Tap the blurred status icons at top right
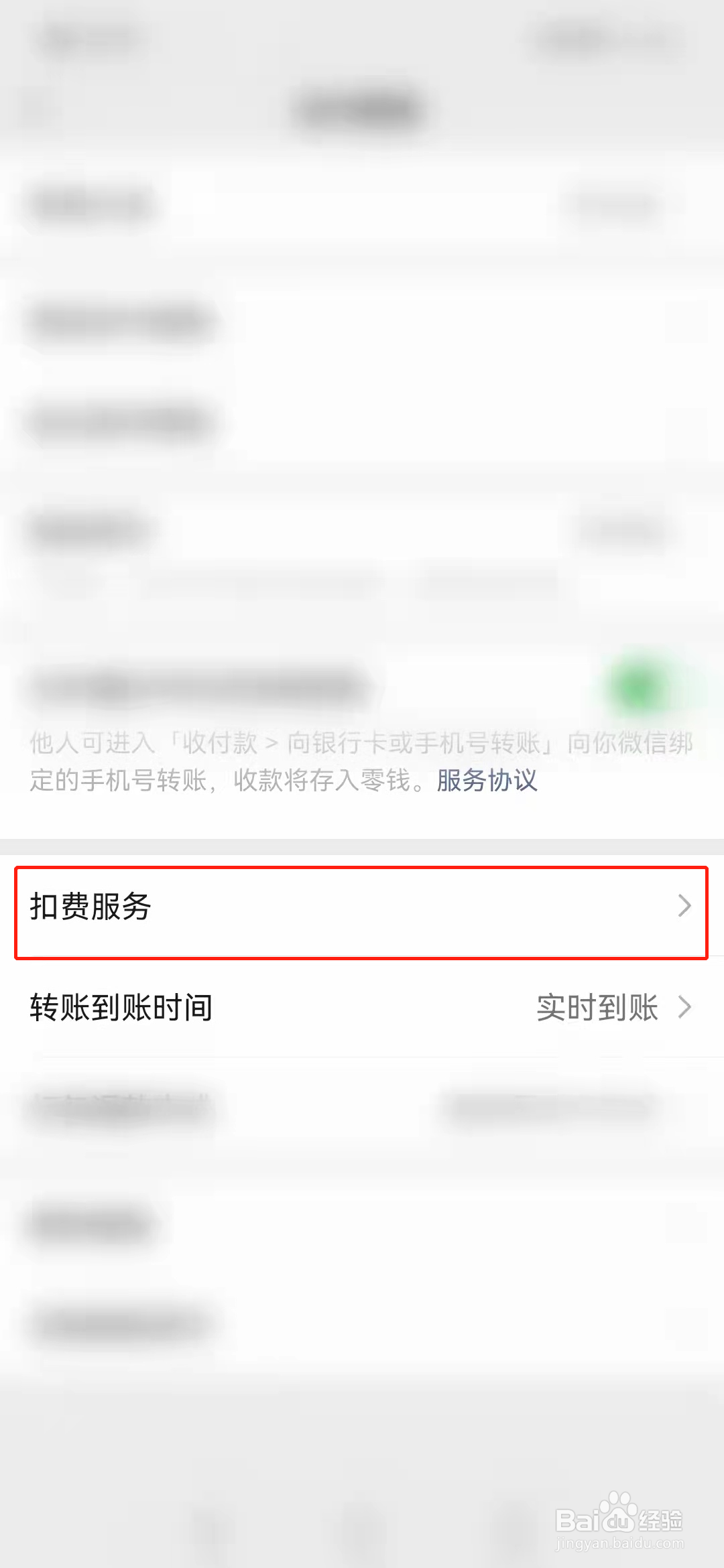Screen dimensions: 724x1568 click(x=610, y=39)
